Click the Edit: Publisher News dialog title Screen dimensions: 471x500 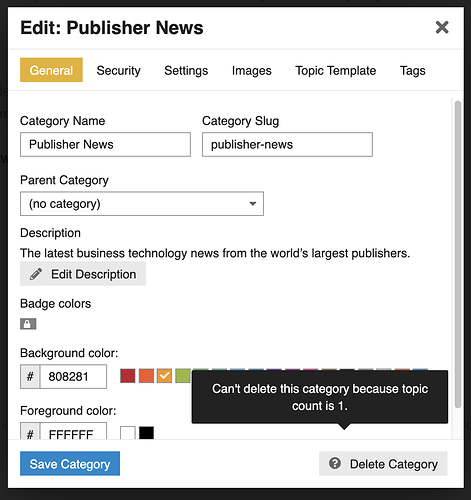coord(112,28)
